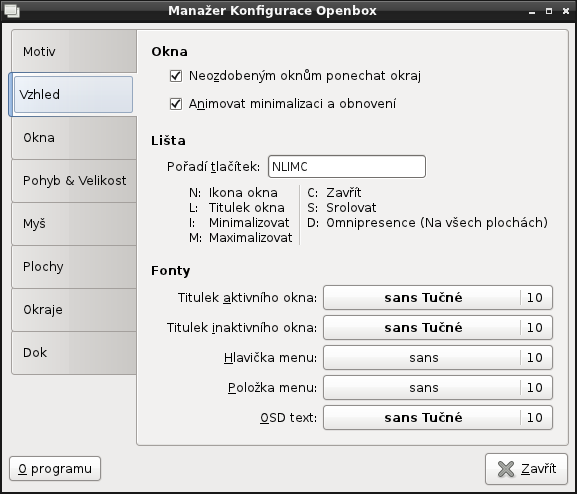
Task: Click the Lišta section heading
Action: click(168, 141)
